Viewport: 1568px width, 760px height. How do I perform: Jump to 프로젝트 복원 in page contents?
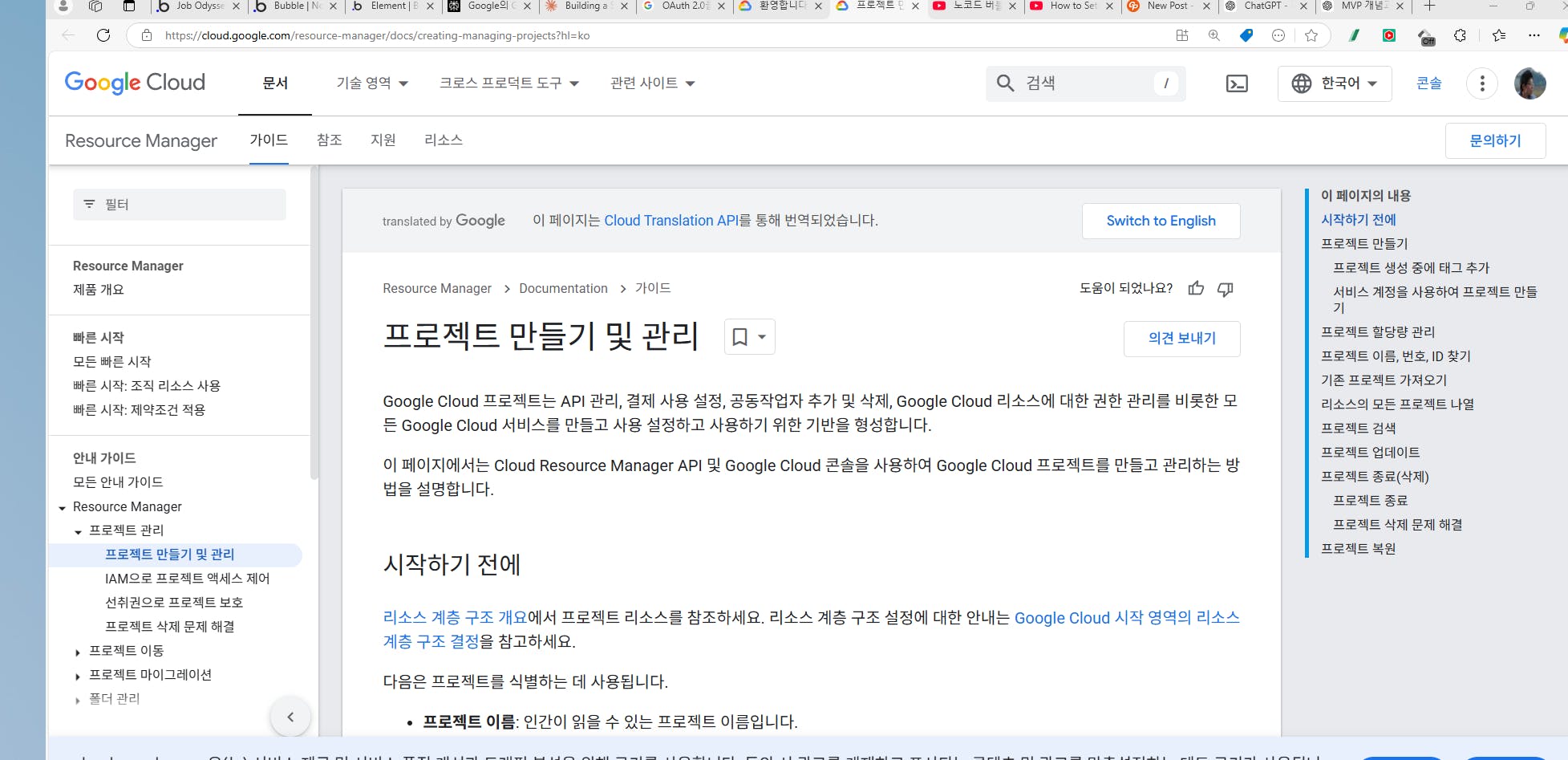(1359, 549)
